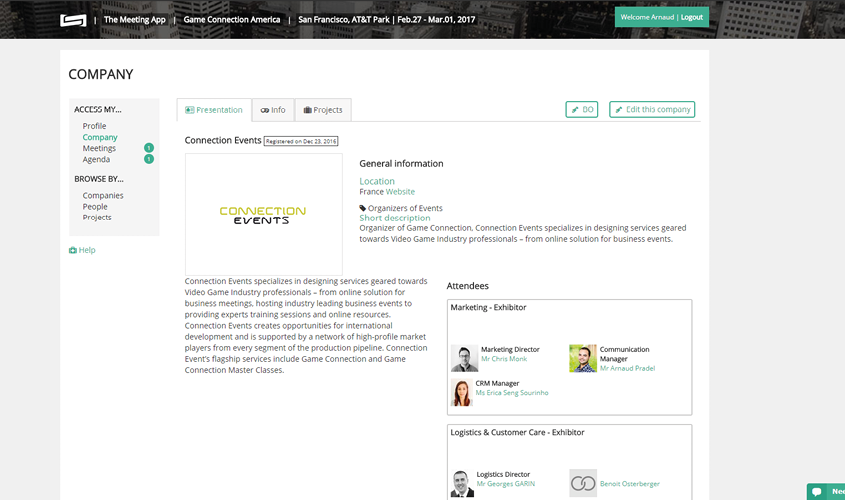
Task: Click the BO button
Action: 581,109
